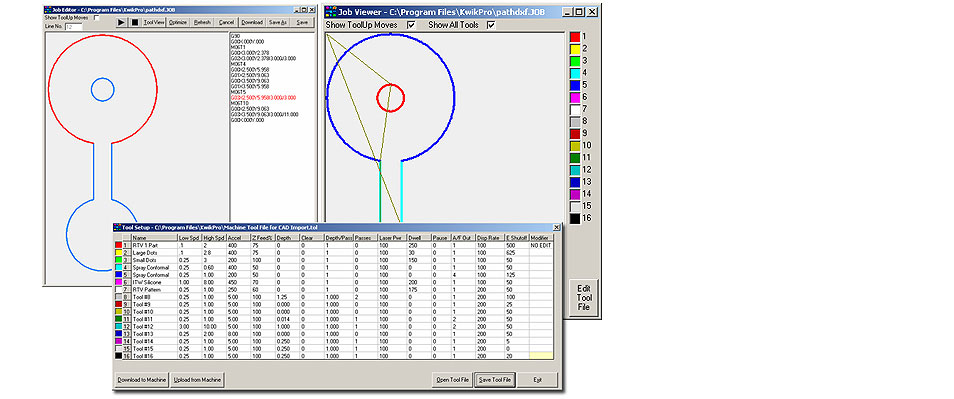Uncheck Show All Tools in the Job Viewer
The height and width of the screenshot is (399, 954).
point(492,25)
